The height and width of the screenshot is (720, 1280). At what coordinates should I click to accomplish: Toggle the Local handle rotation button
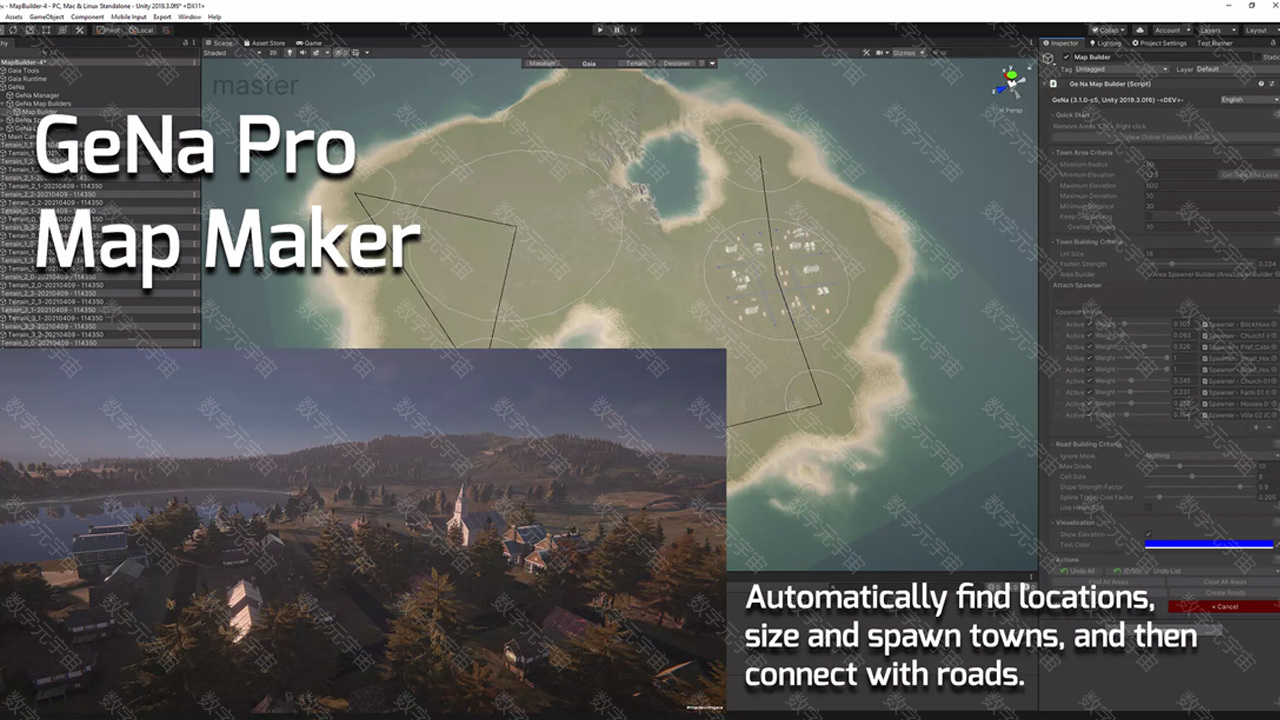[140, 30]
